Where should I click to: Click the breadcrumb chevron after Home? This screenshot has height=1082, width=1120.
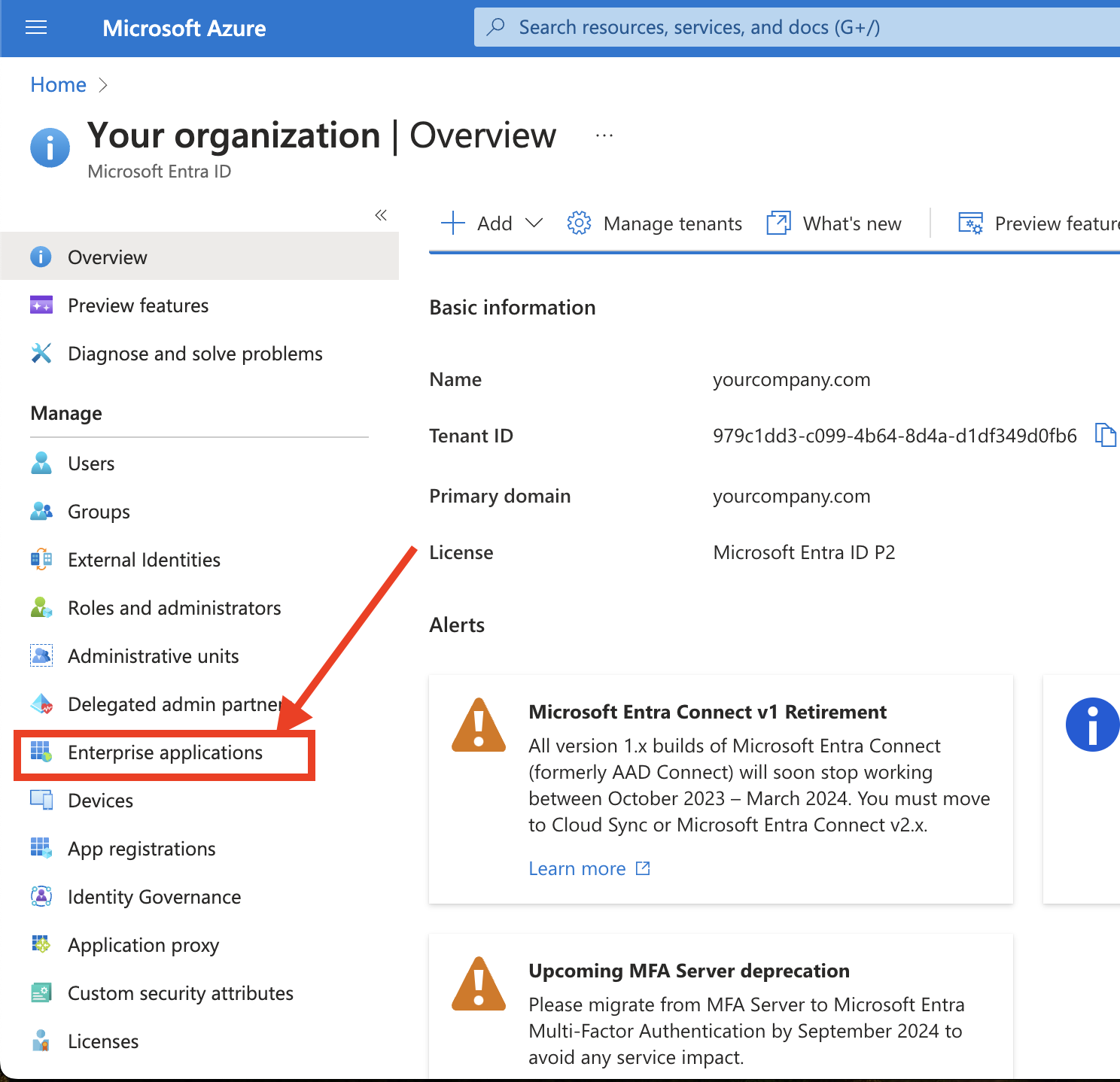coord(103,85)
